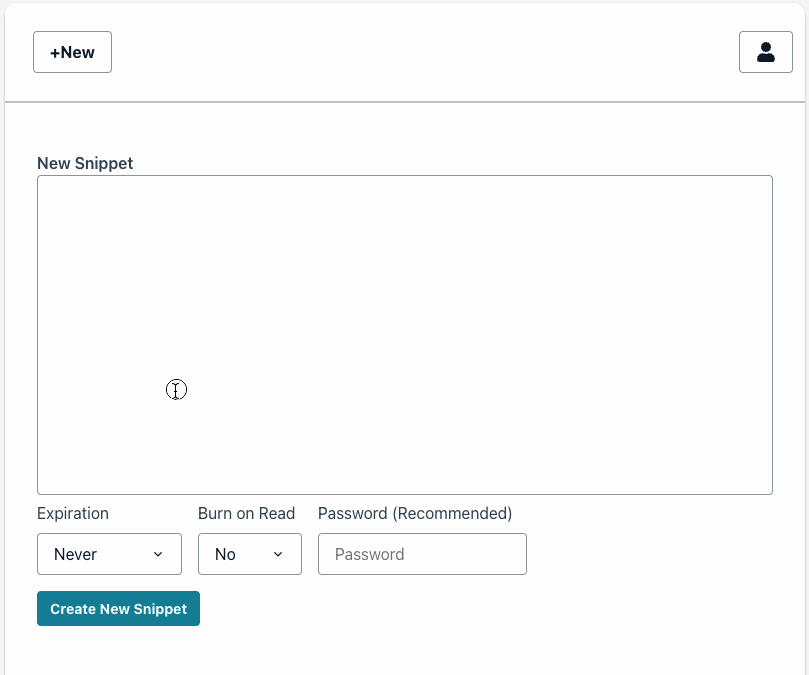Place cursor in the snippet editor
This screenshot has height=675, width=809.
point(404,334)
